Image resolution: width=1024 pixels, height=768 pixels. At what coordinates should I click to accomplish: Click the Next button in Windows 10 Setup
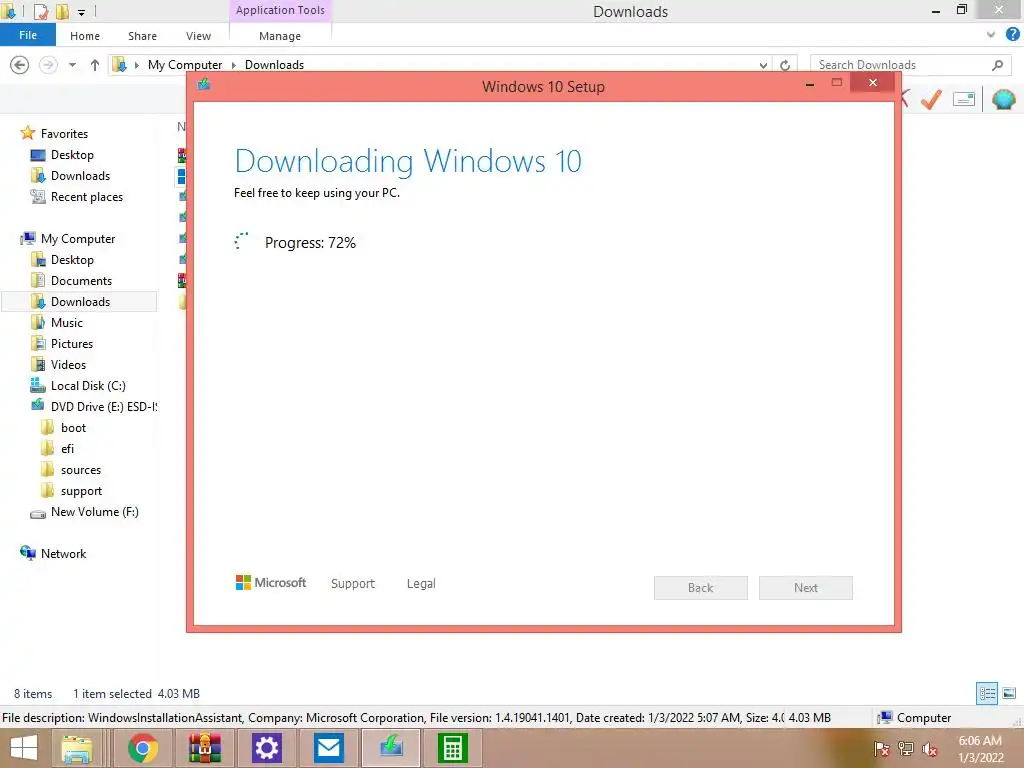(x=806, y=588)
